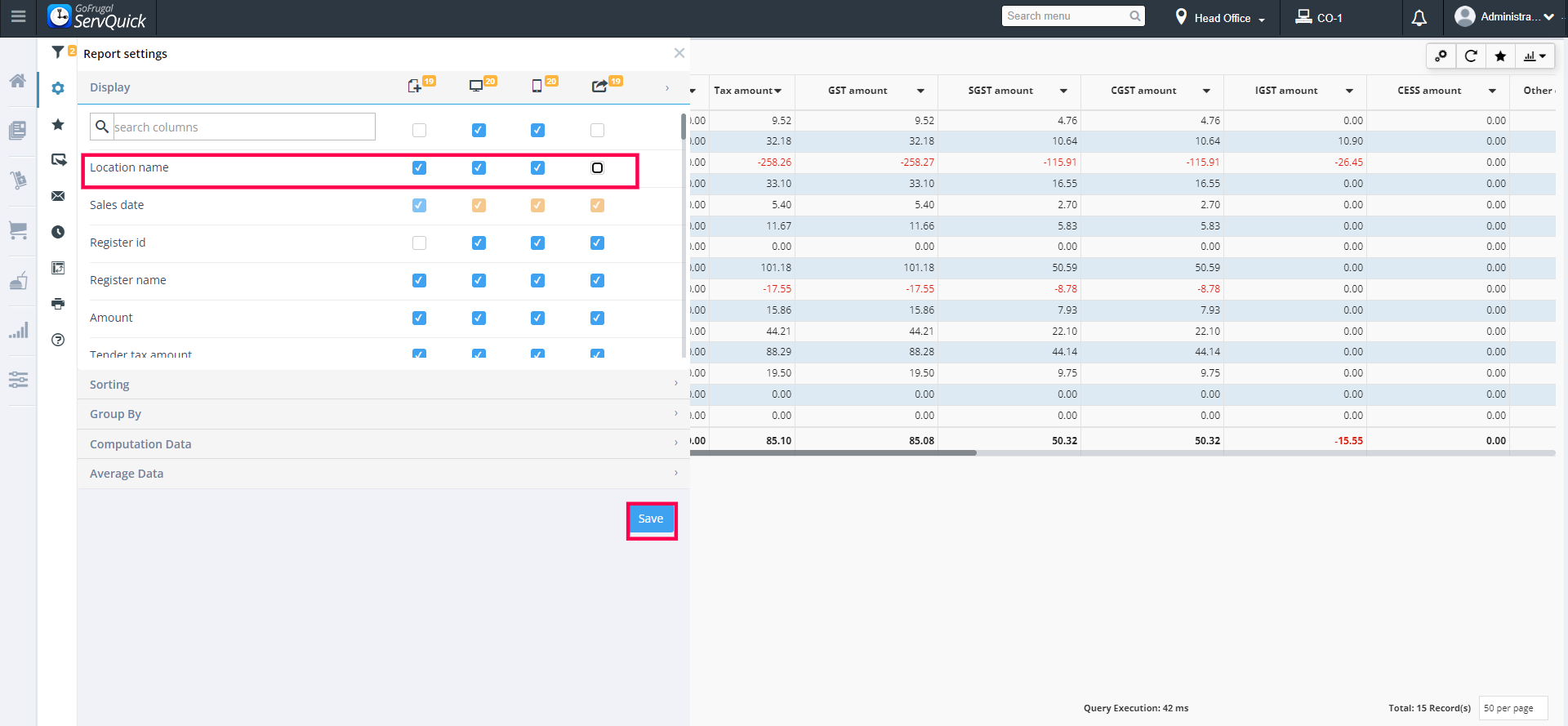Select the gear settings panel icon
The width and height of the screenshot is (1568, 726).
[x=58, y=88]
